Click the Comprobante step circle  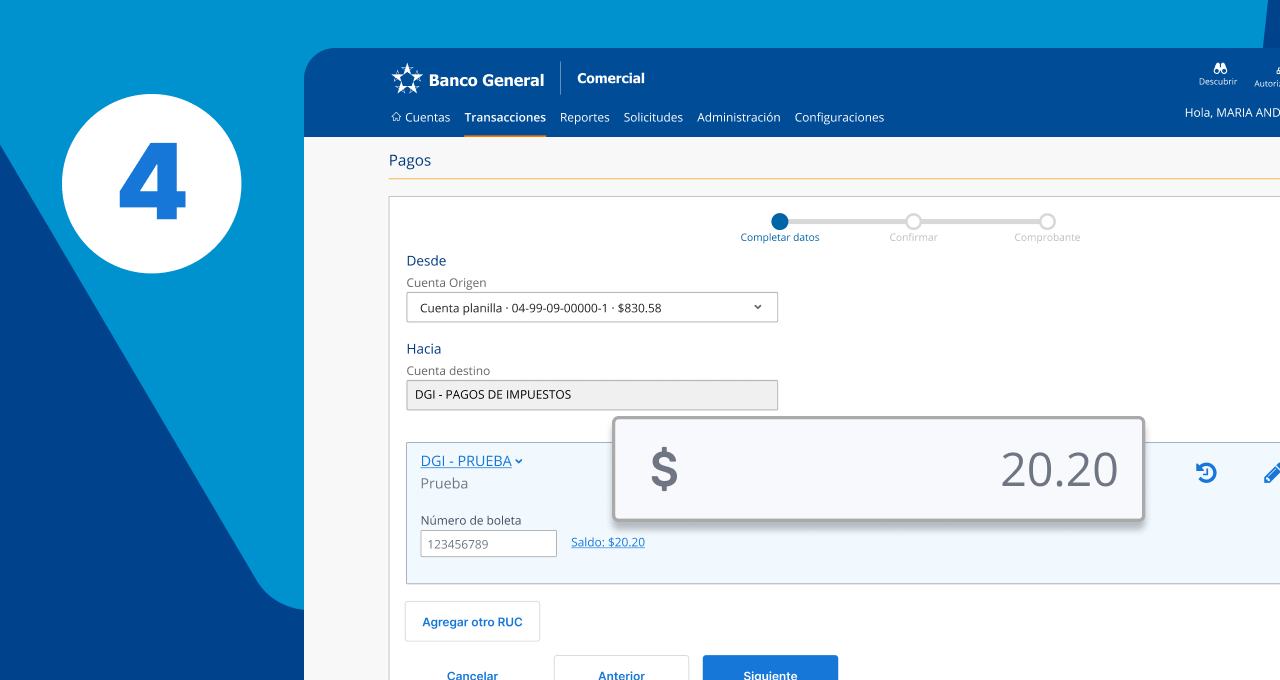[1047, 222]
